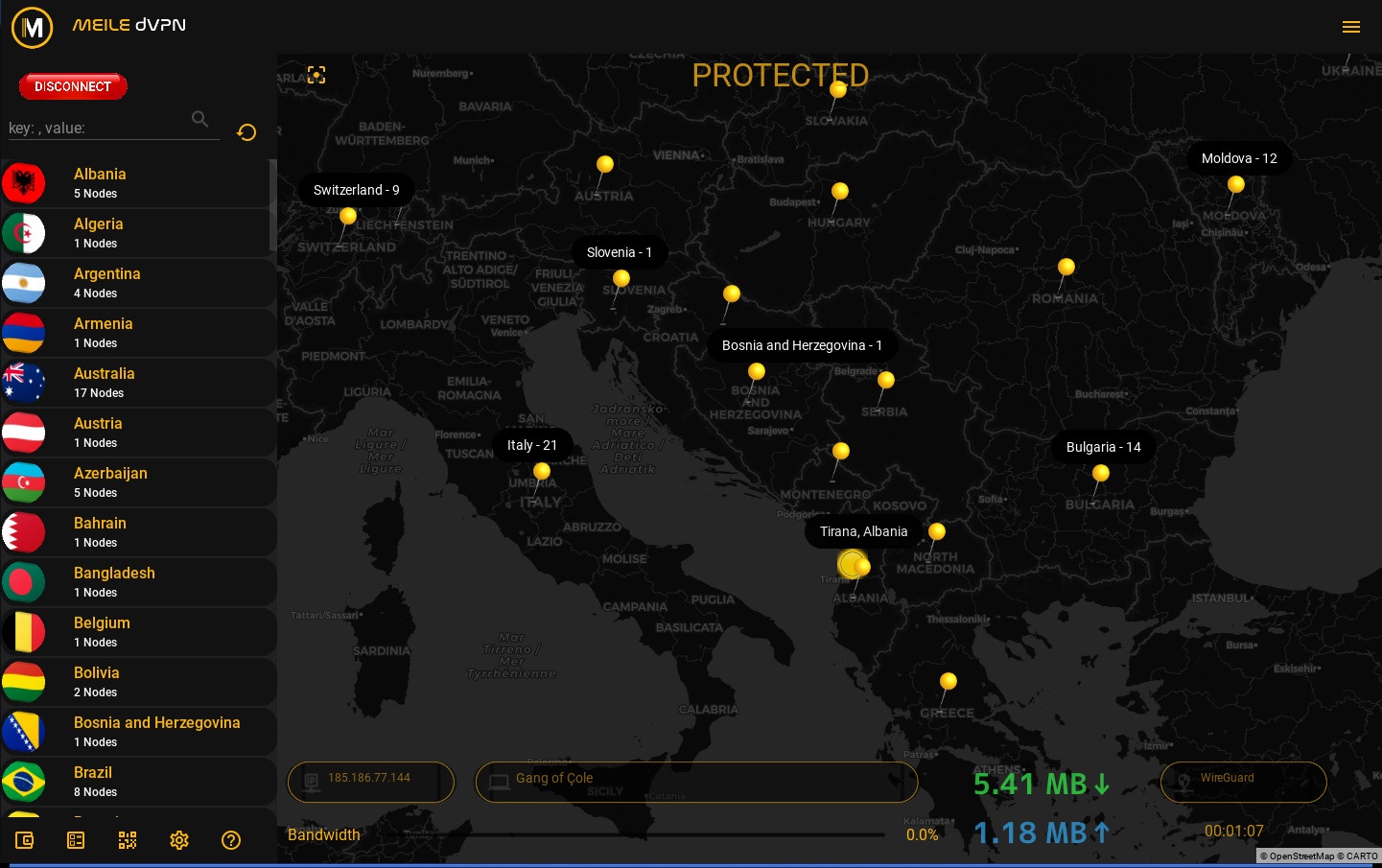Open the QR code icon
The height and width of the screenshot is (868, 1382).
point(128,840)
